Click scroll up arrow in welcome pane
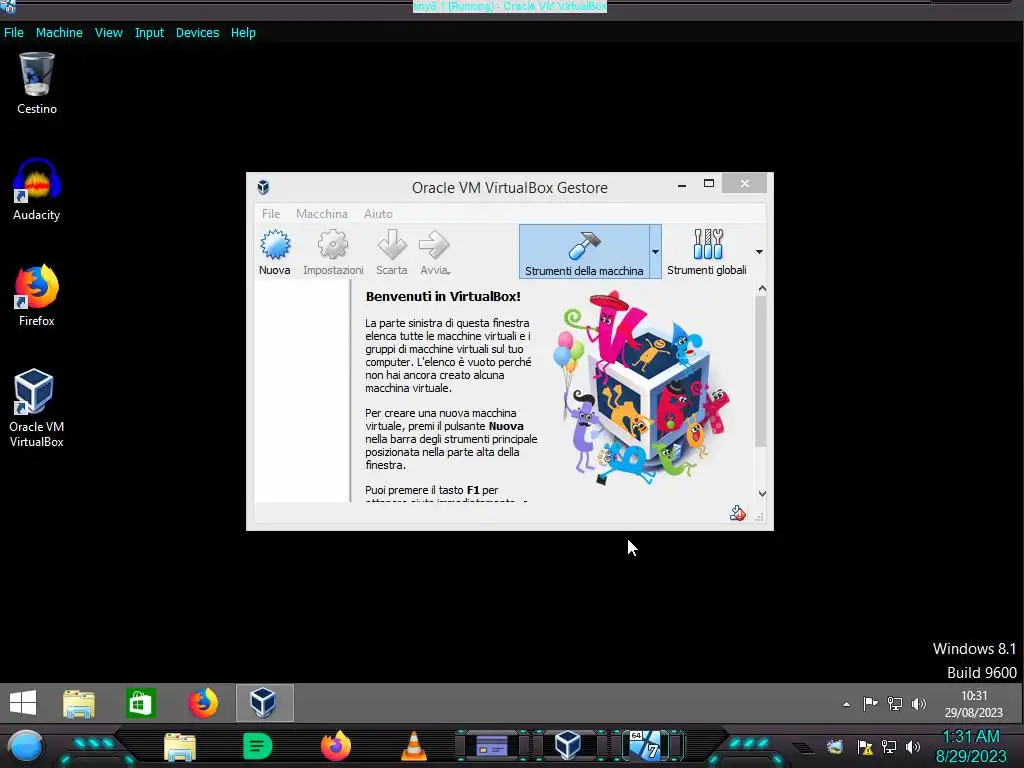Viewport: 1024px width, 768px height. (761, 289)
